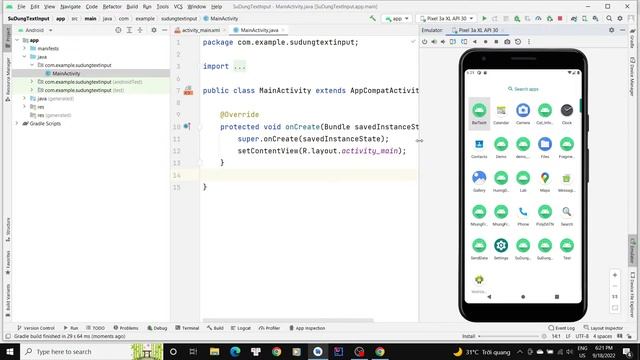The height and width of the screenshot is (360, 640).
Task: Open the emulator extended controls three-dot menu
Action: pyautogui.click(x=529, y=42)
